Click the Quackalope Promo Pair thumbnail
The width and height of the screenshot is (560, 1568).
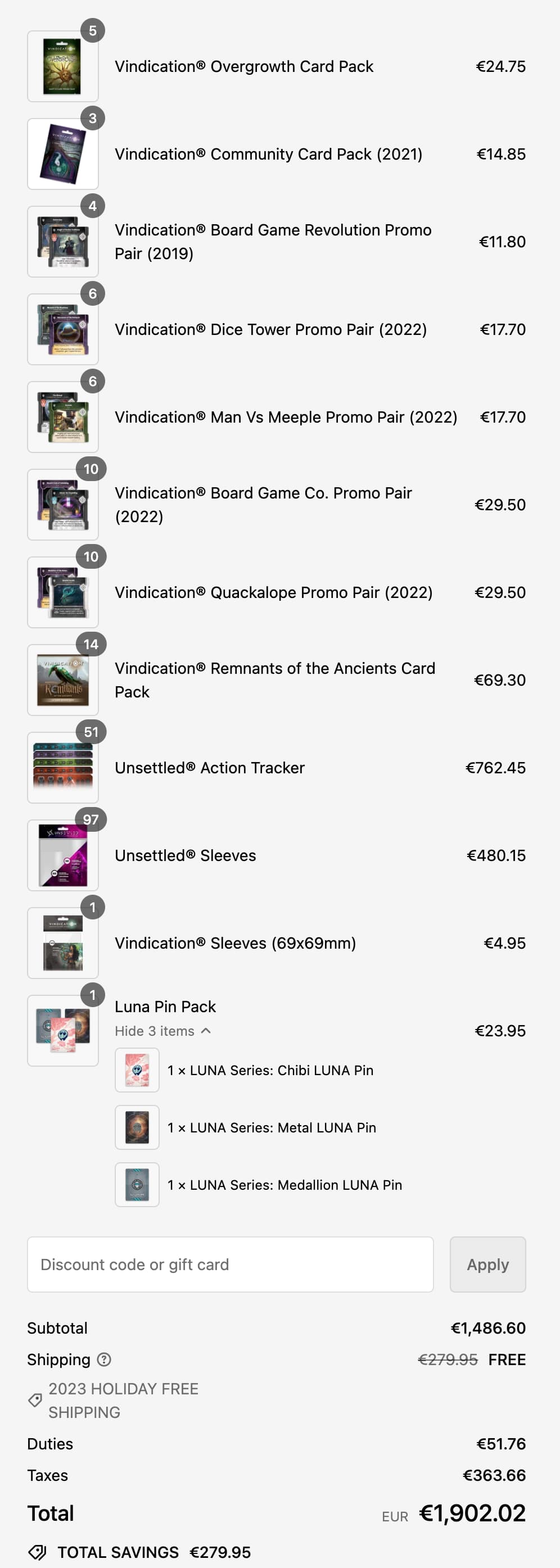(63, 592)
